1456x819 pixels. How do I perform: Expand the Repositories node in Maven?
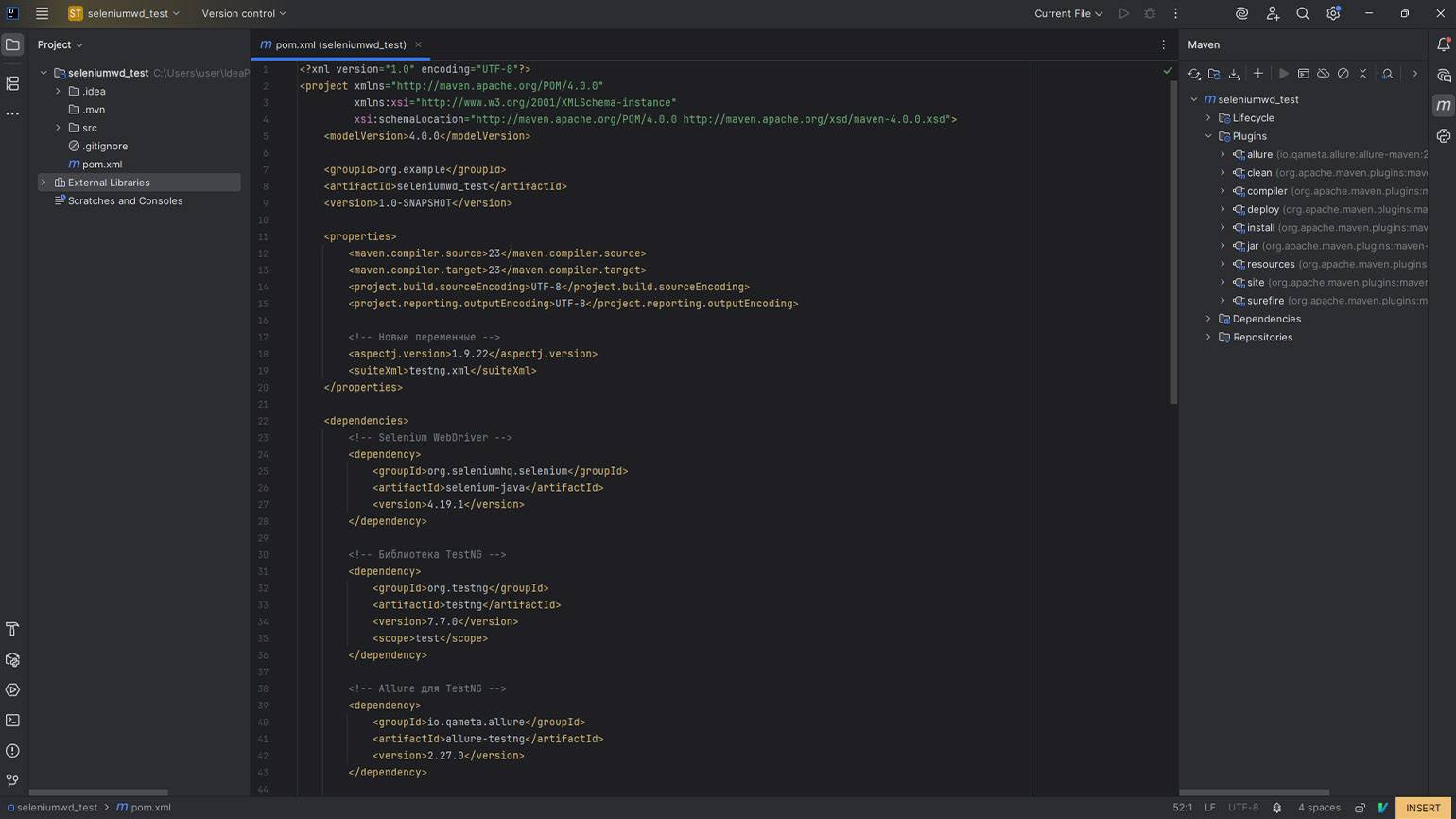point(1208,337)
